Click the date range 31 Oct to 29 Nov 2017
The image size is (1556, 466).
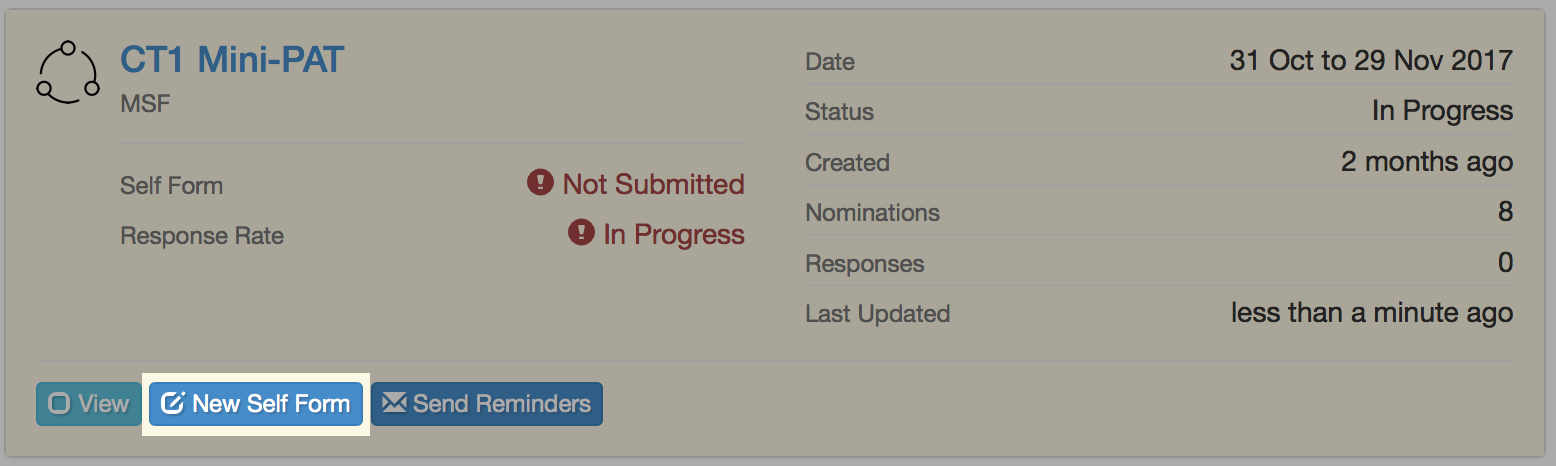[1371, 60]
